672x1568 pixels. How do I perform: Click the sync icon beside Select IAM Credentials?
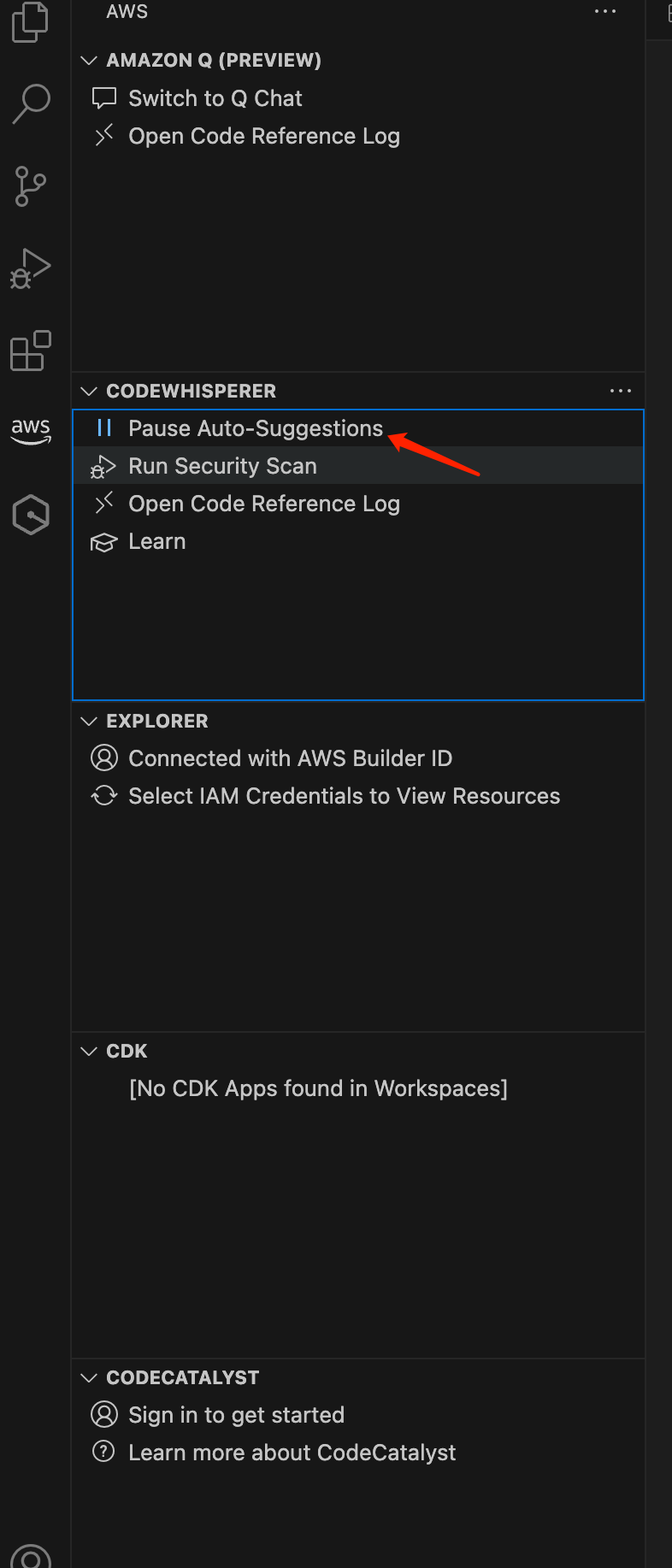tap(104, 796)
